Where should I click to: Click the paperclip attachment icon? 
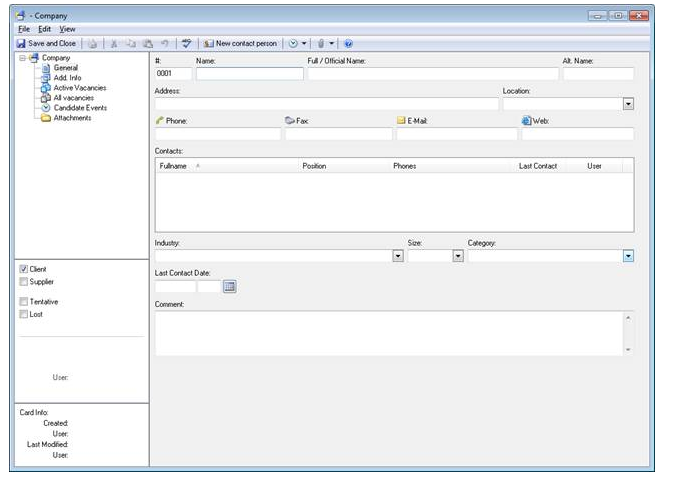pyautogui.click(x=321, y=43)
